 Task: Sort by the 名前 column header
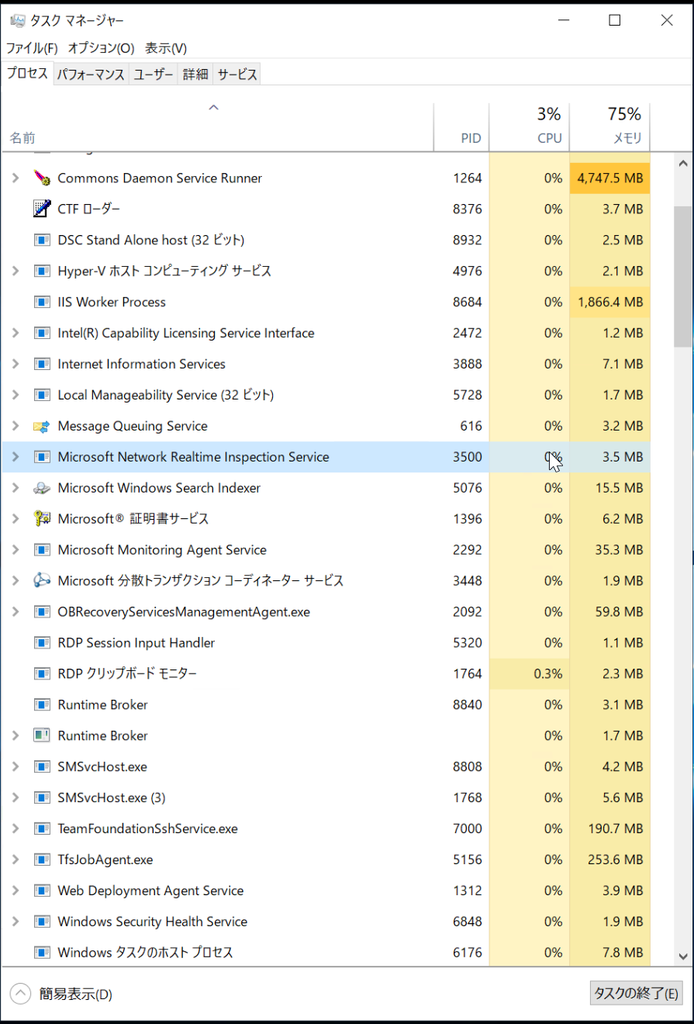217,127
